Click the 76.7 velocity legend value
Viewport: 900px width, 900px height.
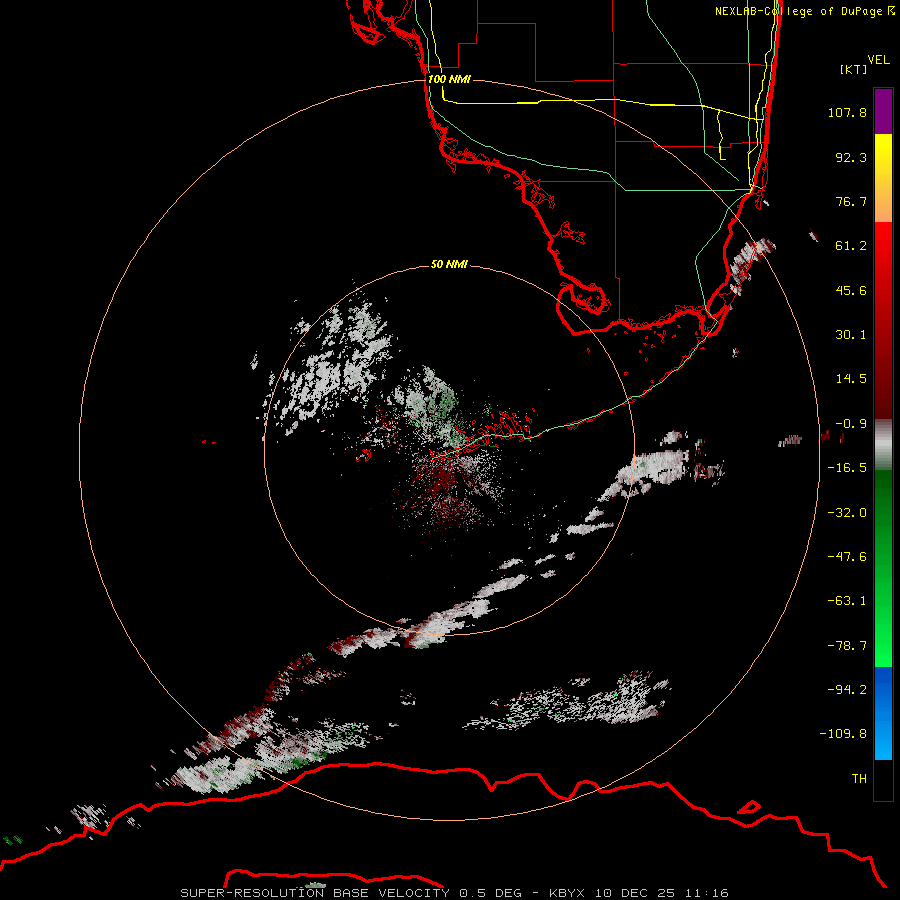[851, 201]
